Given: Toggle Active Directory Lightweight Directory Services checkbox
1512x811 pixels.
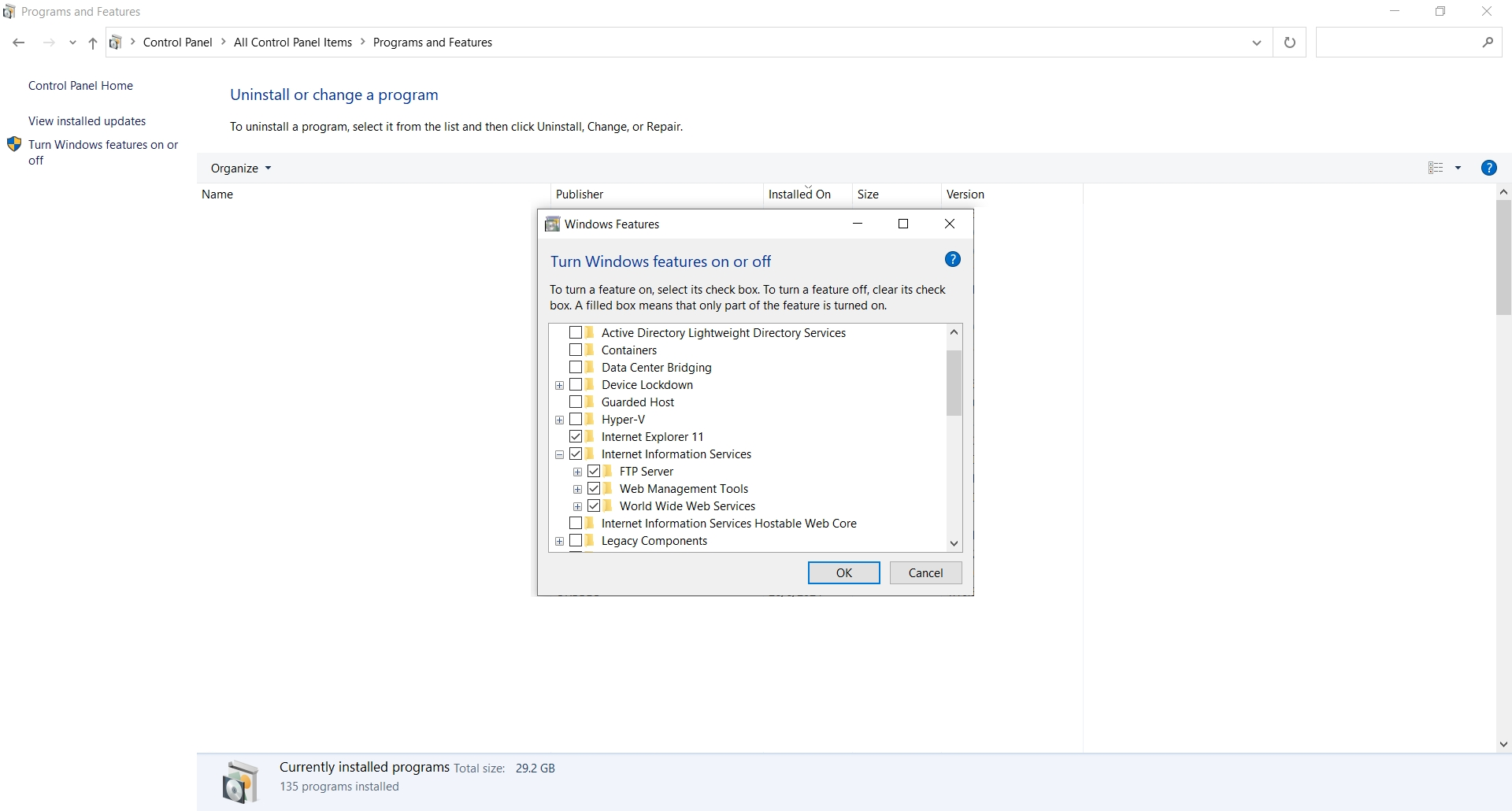Looking at the screenshot, I should click(x=576, y=333).
